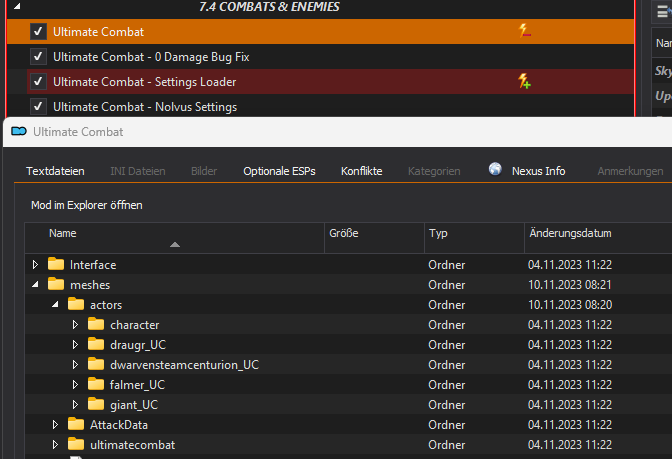Screen dimensions: 672x459
Task: Click the ultimatecombat folder icon
Action: tap(76, 444)
